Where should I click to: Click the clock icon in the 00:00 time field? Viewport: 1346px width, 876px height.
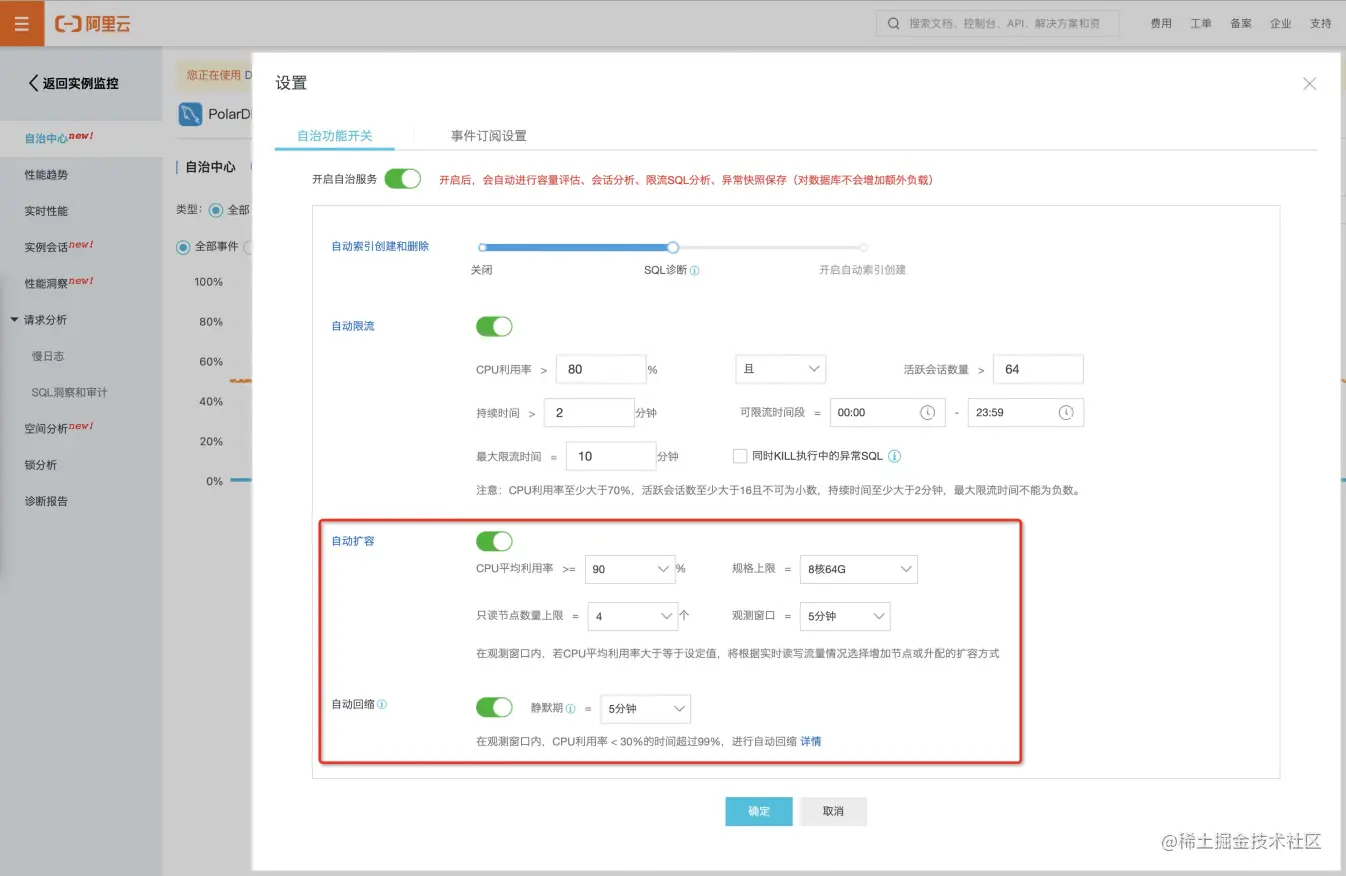pyautogui.click(x=927, y=412)
